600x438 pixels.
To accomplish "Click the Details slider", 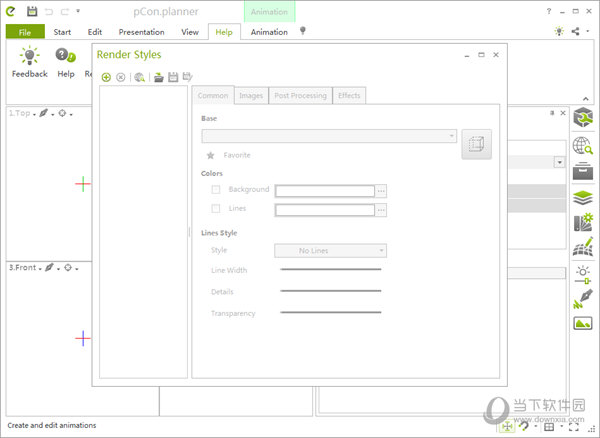I will 331,291.
